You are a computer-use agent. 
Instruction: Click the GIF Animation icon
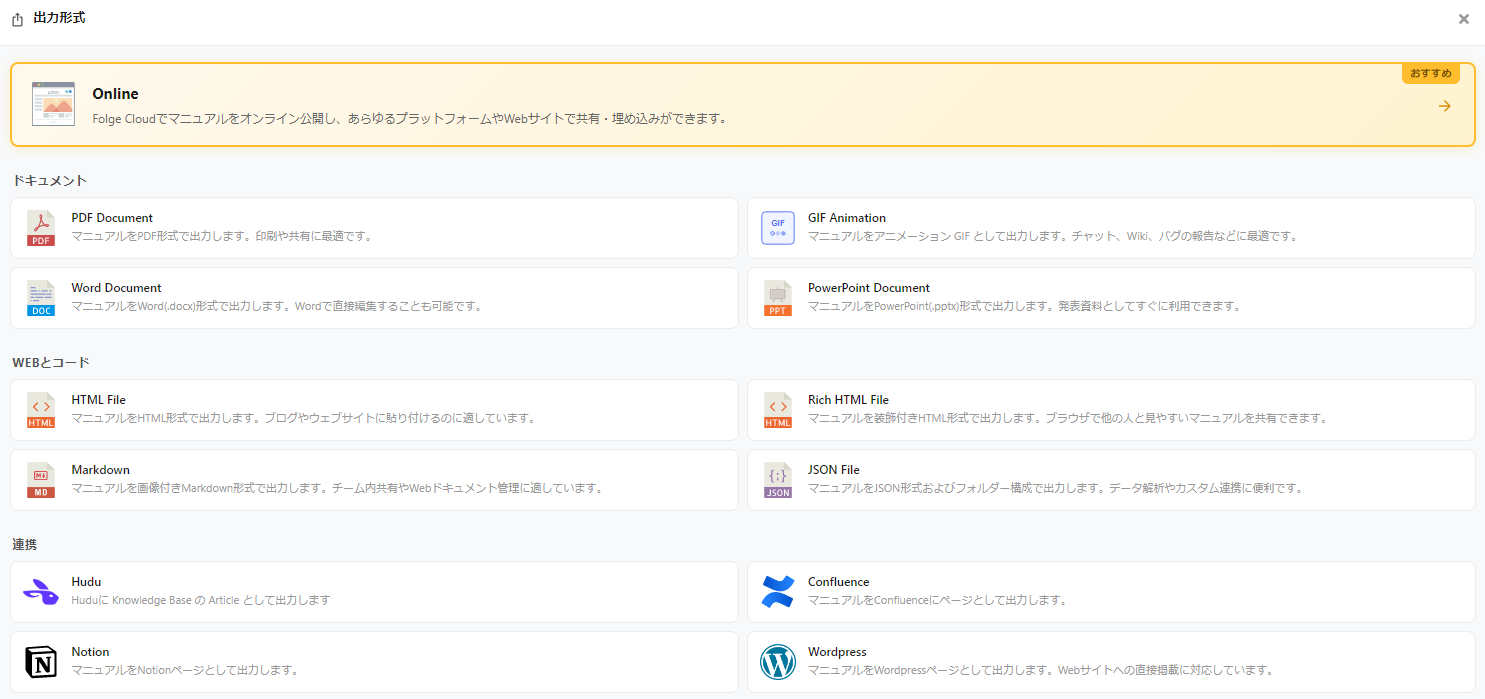pos(778,228)
